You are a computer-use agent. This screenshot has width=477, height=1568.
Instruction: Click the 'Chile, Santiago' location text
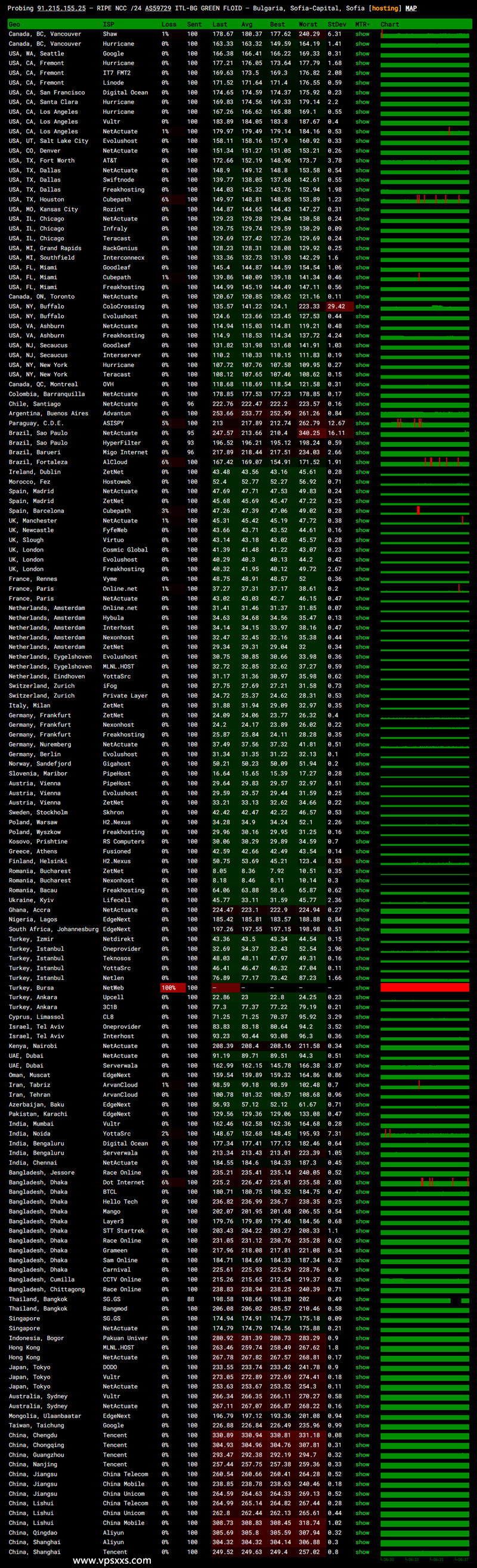click(x=35, y=403)
